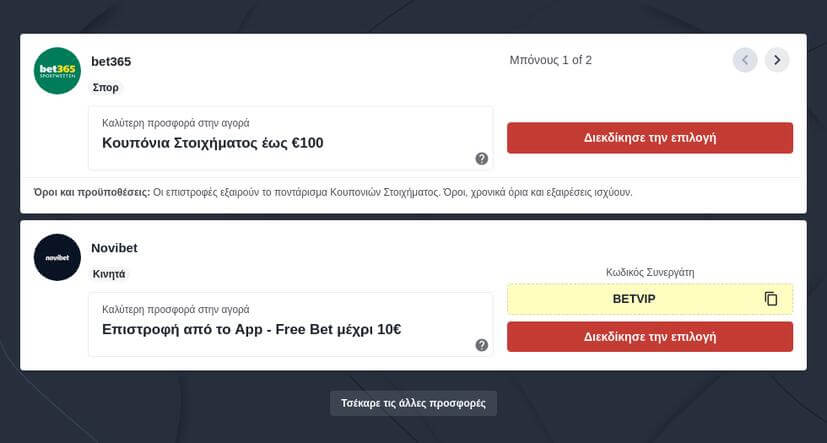The image size is (827, 443).
Task: Click the Novibet logo
Action: (x=57, y=257)
